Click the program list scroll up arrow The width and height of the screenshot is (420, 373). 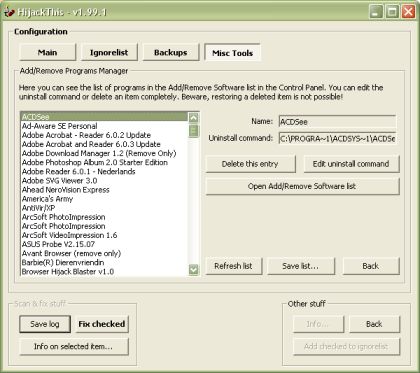click(193, 117)
